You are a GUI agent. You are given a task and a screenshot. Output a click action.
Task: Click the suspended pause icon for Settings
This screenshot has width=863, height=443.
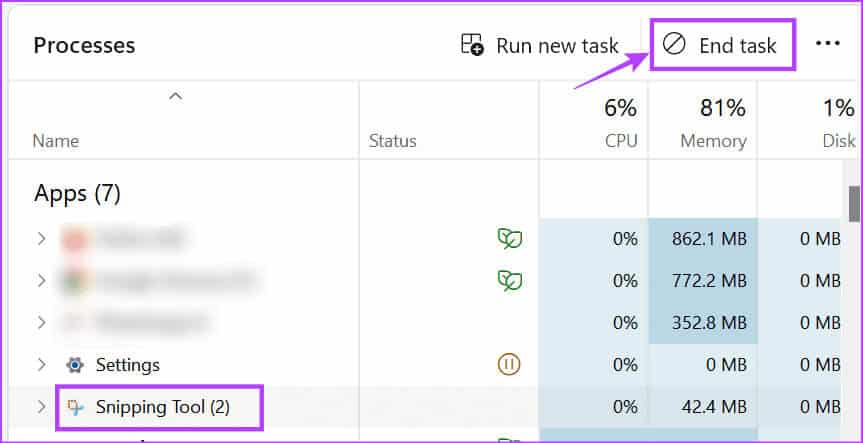click(x=510, y=365)
